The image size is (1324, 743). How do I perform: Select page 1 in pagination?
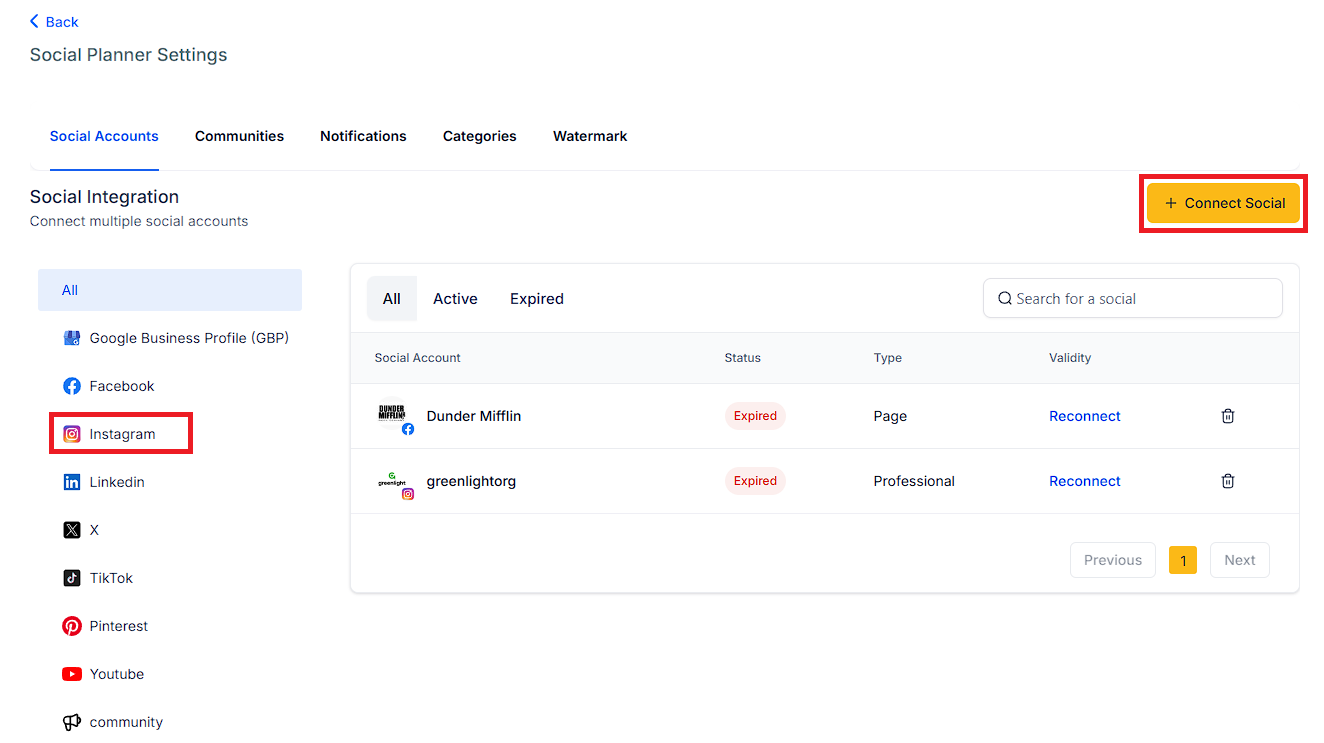1183,560
